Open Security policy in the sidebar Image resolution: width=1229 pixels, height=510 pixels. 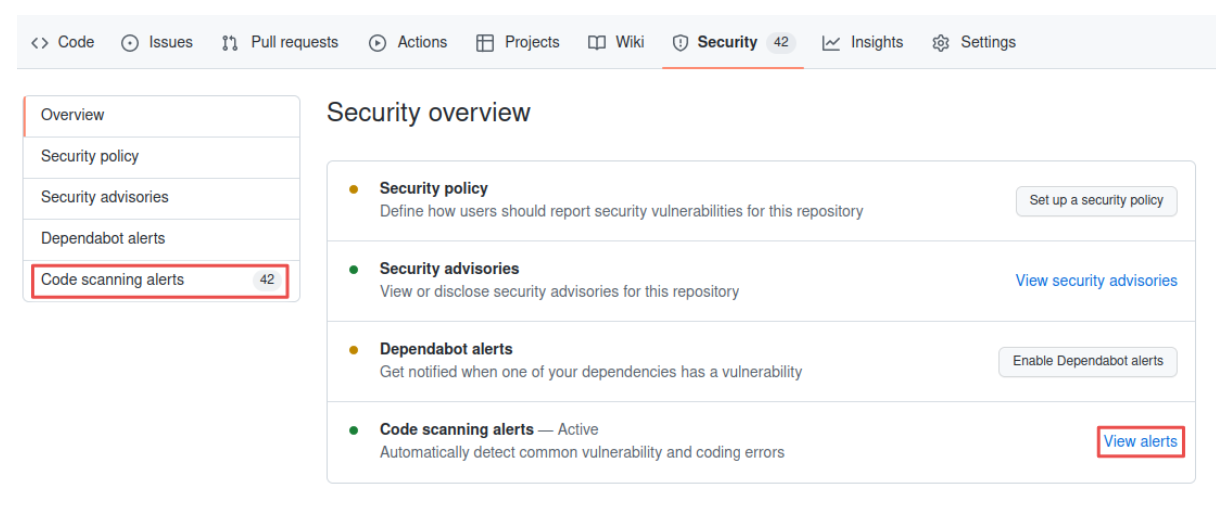(90, 156)
